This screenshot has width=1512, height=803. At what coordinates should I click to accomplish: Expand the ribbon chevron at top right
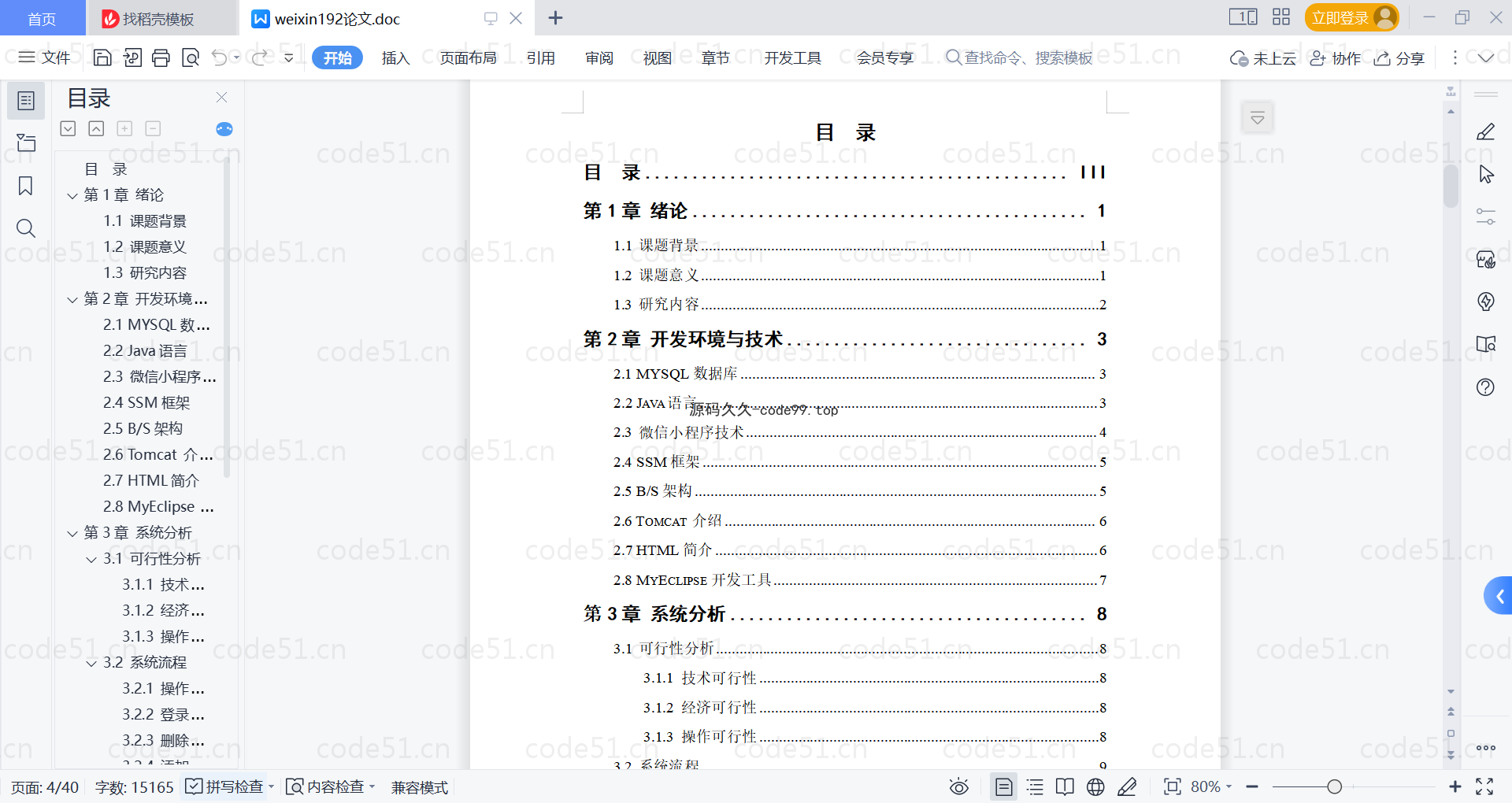1486,57
